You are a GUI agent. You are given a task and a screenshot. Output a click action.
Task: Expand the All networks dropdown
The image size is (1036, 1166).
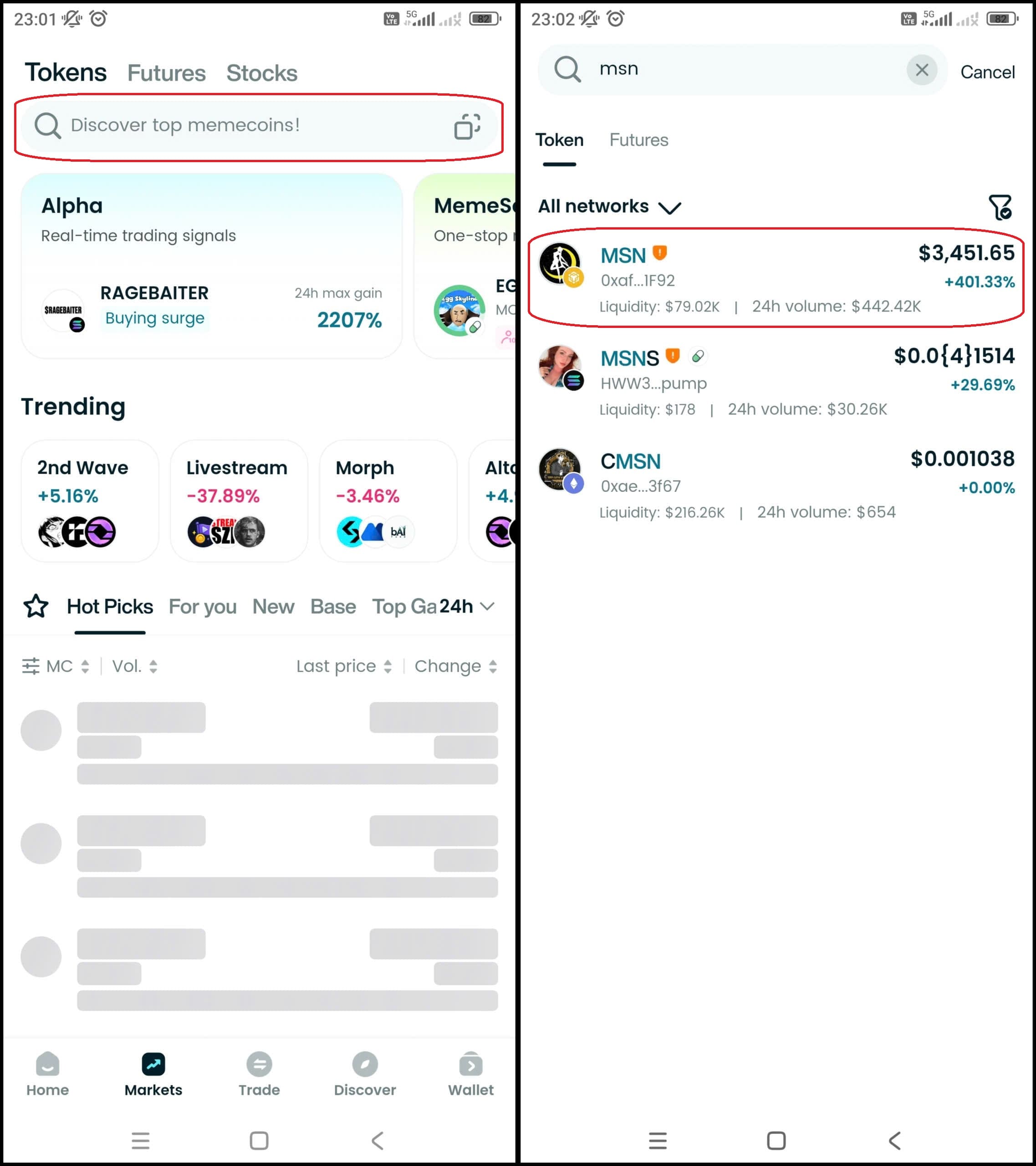609,206
